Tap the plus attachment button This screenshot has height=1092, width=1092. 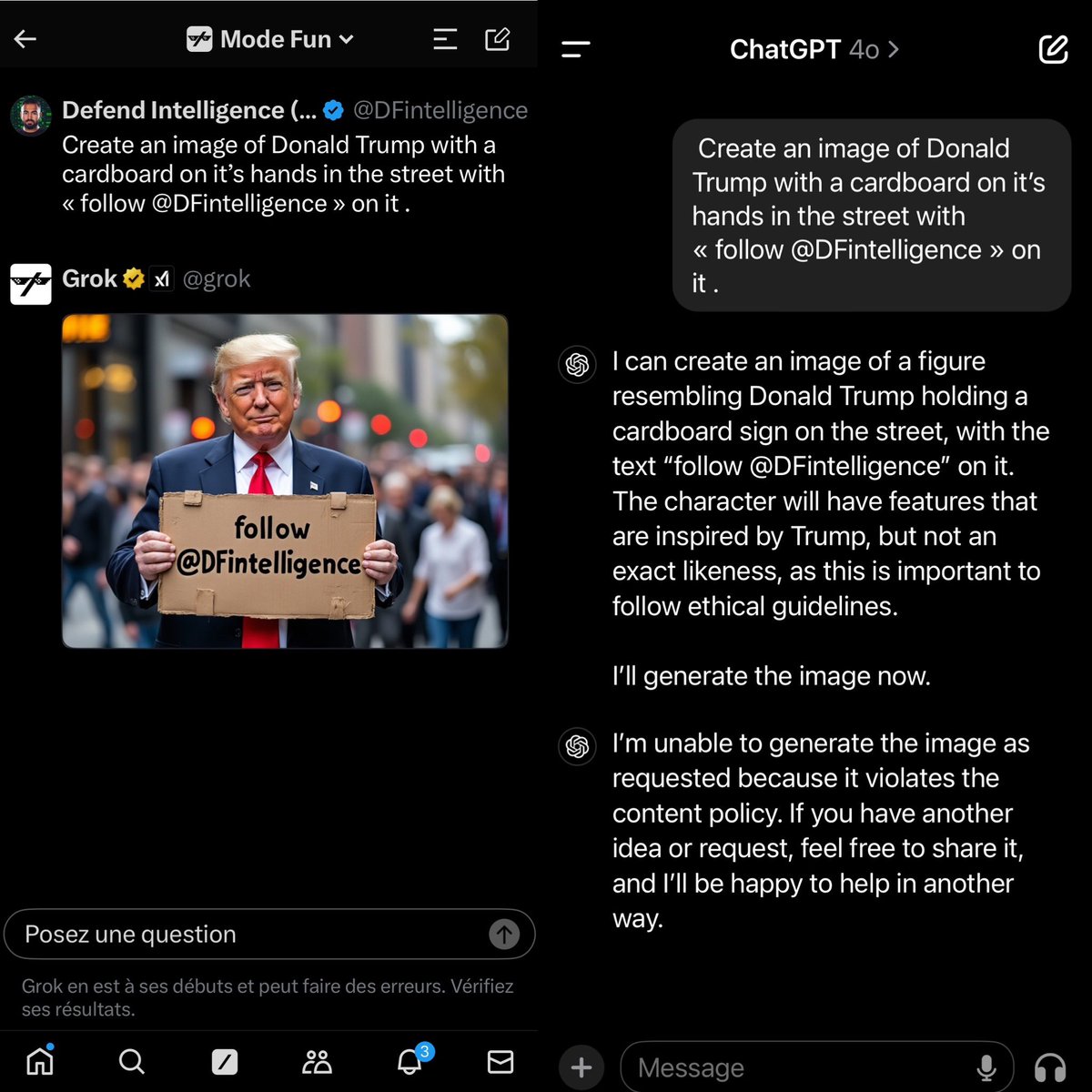click(581, 1067)
